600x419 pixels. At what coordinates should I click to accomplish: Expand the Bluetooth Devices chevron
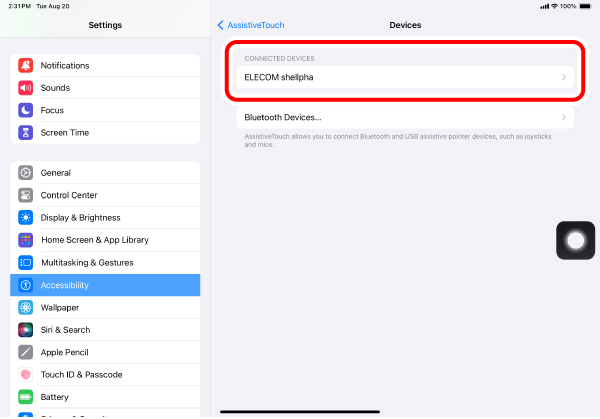click(x=564, y=117)
